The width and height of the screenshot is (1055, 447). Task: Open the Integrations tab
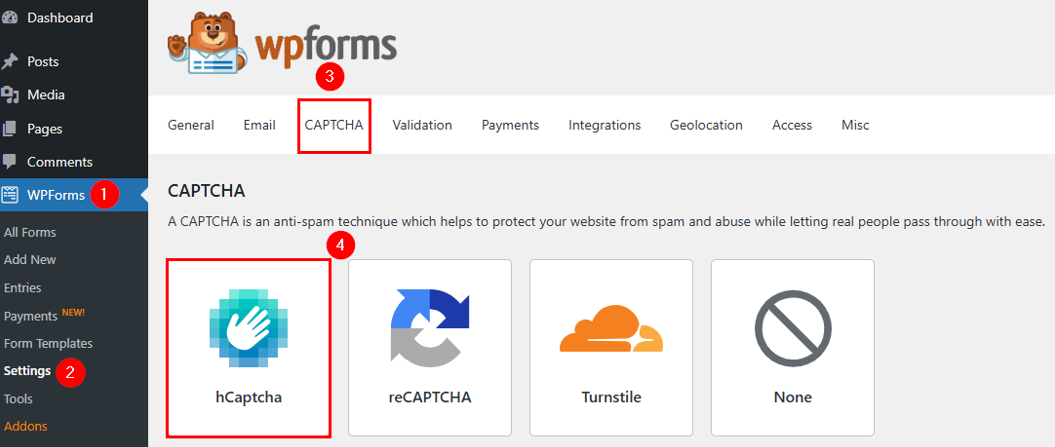pyautogui.click(x=604, y=125)
